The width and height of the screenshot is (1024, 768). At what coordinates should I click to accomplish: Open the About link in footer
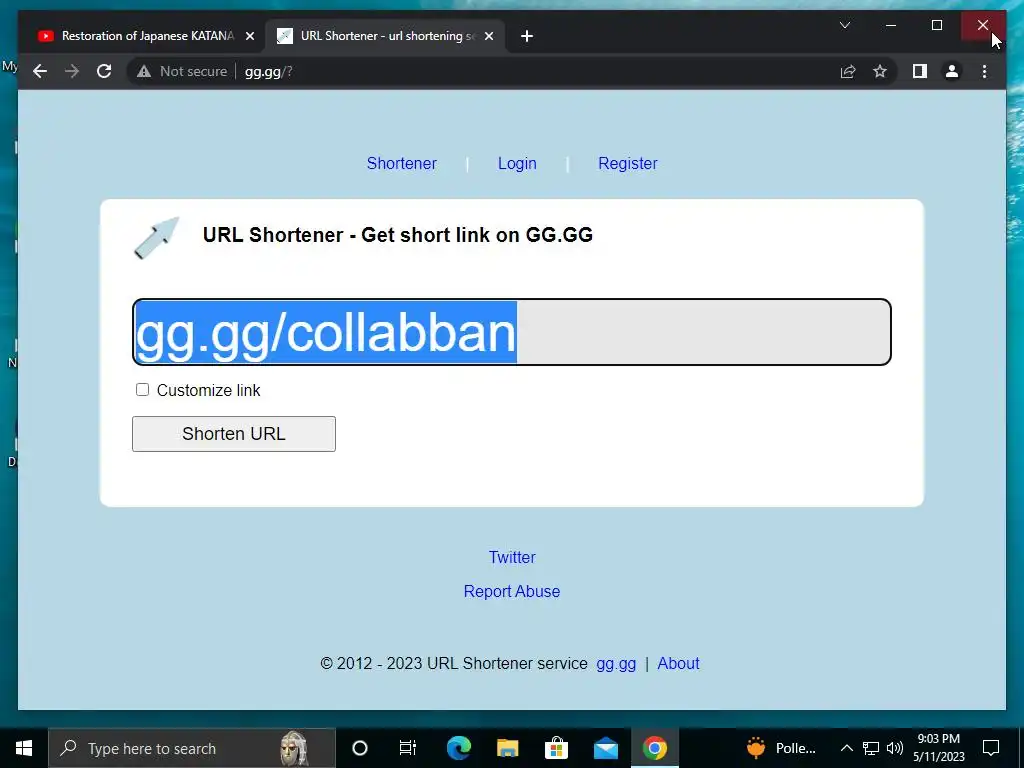(678, 664)
